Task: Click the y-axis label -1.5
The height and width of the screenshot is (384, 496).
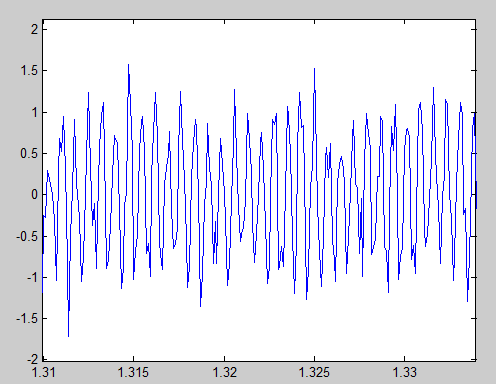Action: coord(27,319)
